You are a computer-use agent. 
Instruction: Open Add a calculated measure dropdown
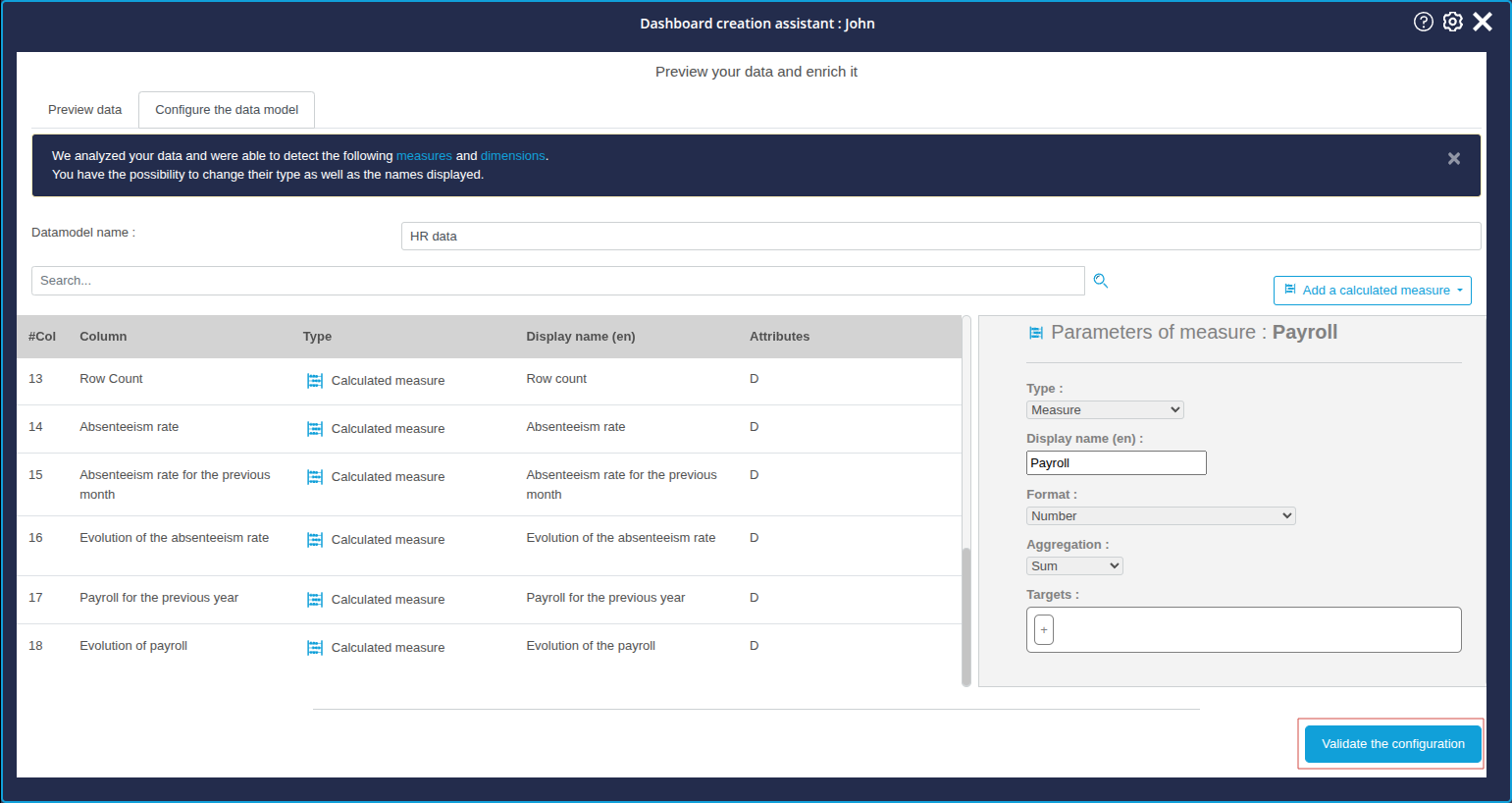point(1372,291)
